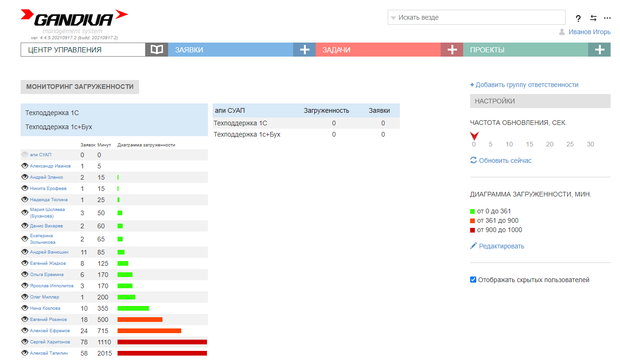Toggle visibility eye for апи СУАП
The width and height of the screenshot is (620, 364).
point(25,155)
